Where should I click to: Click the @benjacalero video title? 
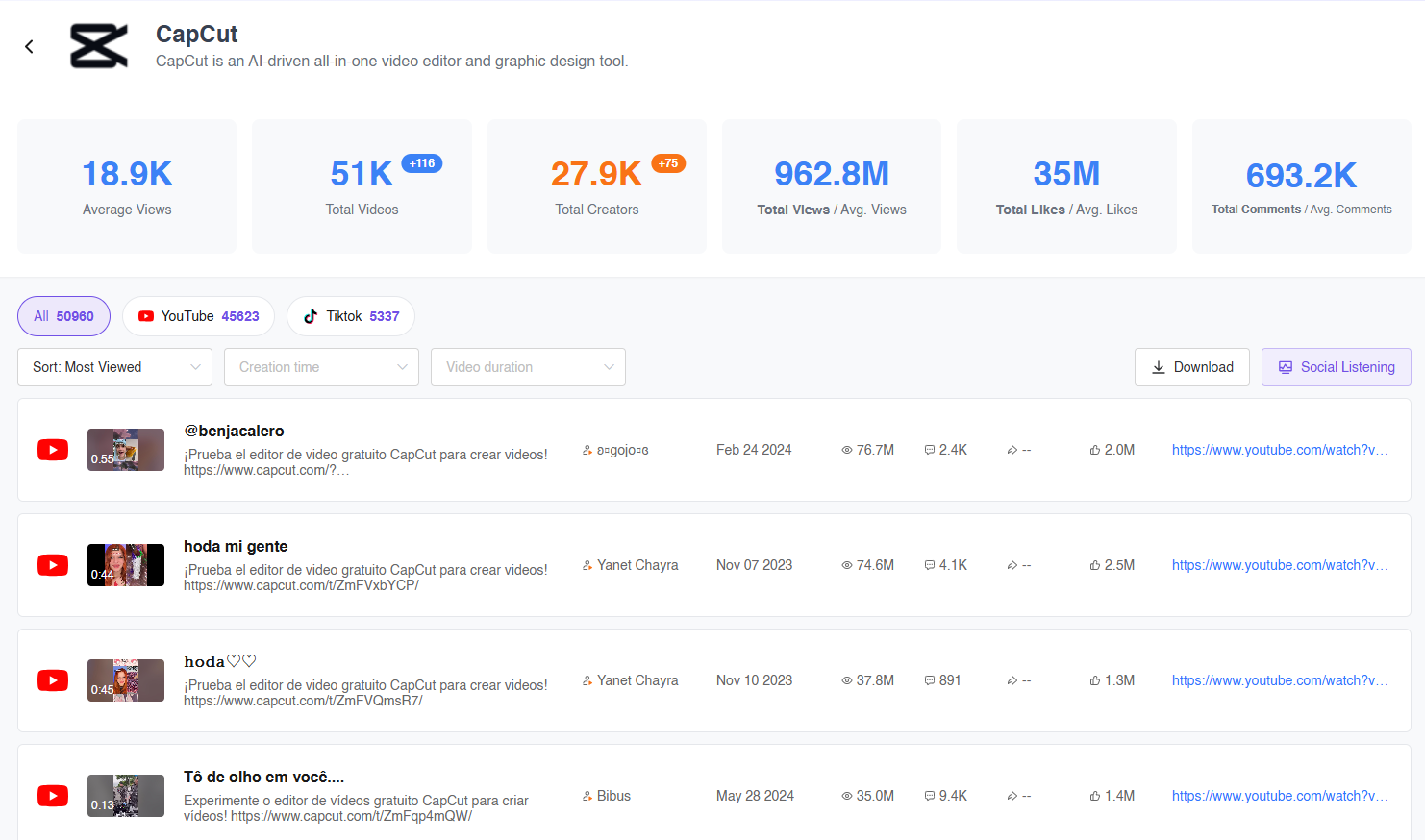pyautogui.click(x=234, y=431)
